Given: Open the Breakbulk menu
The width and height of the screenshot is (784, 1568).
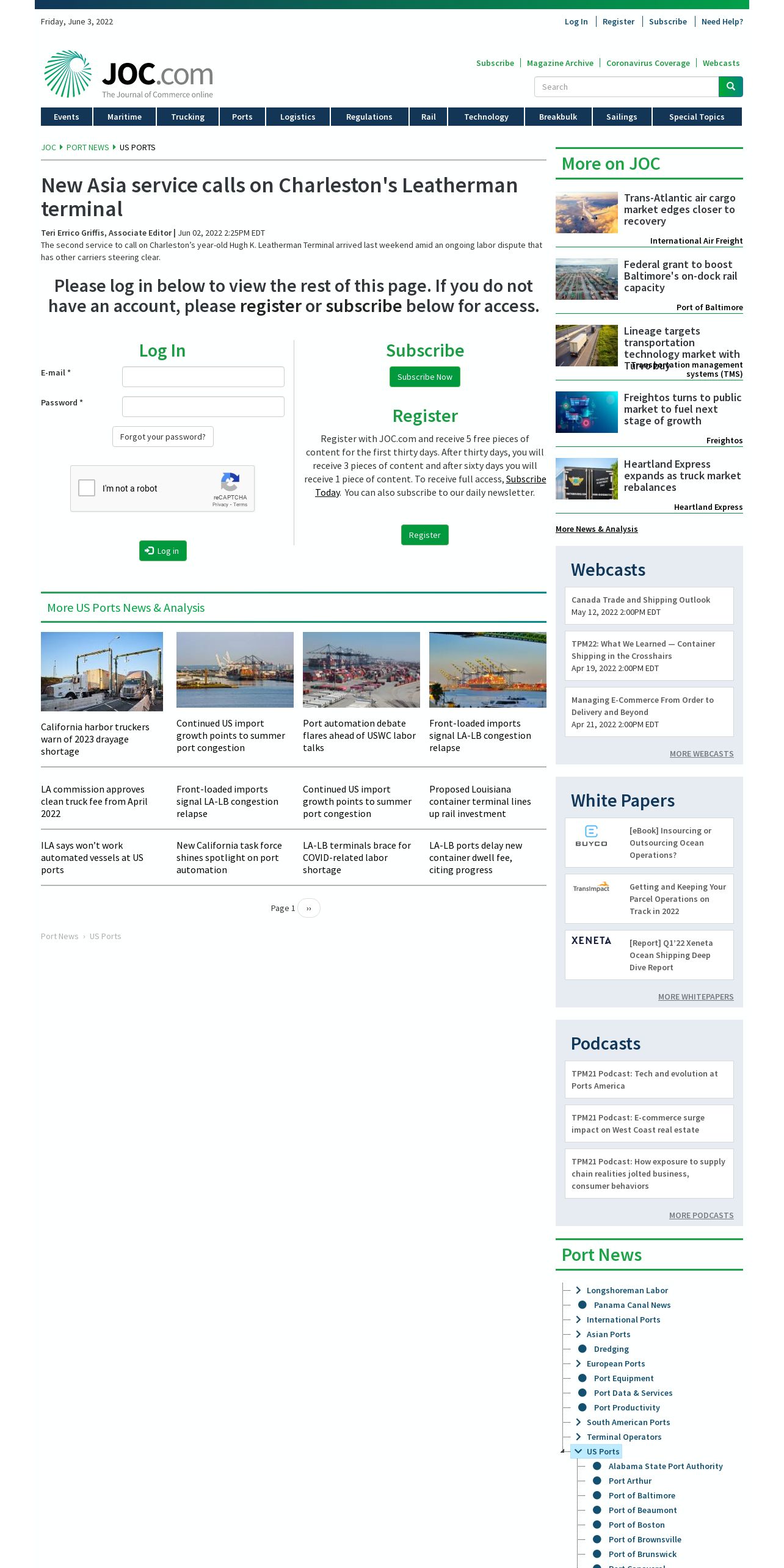Looking at the screenshot, I should pyautogui.click(x=558, y=117).
